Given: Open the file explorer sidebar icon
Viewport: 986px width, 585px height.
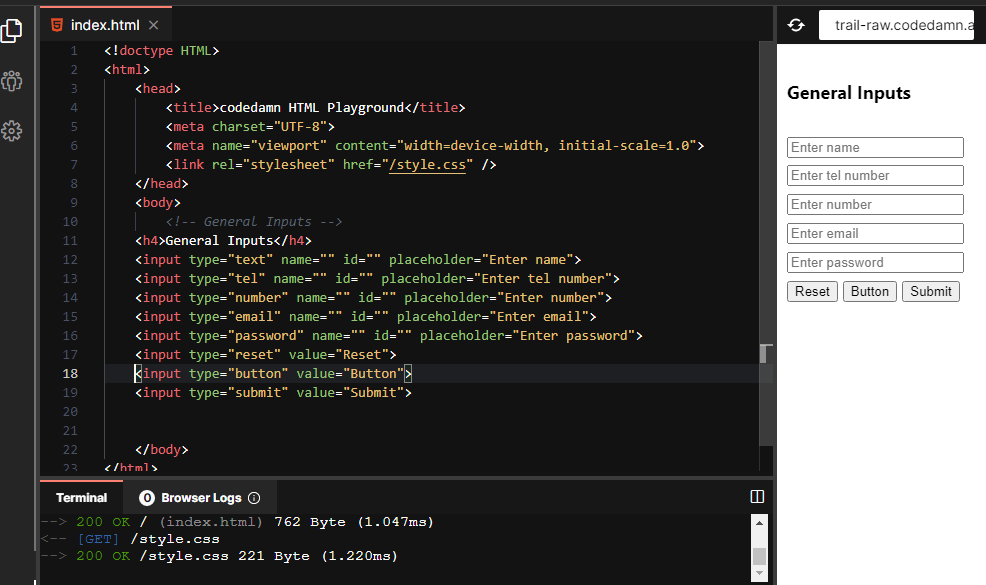Looking at the screenshot, I should tap(12, 31).
